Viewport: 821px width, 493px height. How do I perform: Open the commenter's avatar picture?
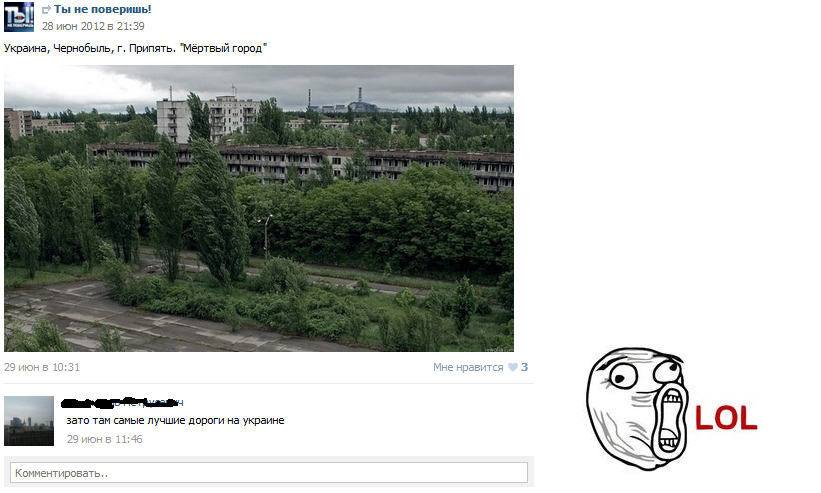coord(29,421)
